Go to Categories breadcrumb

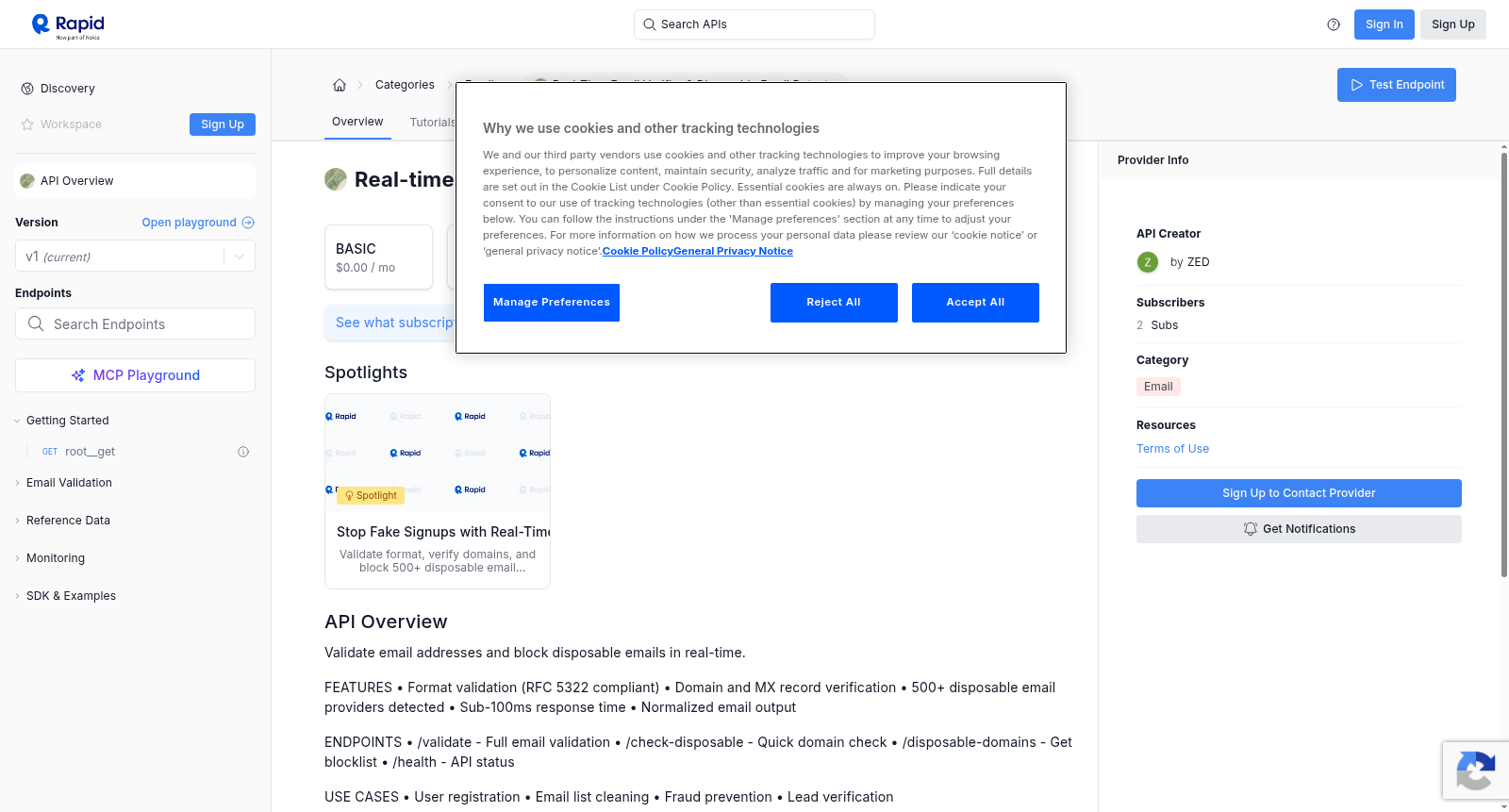coord(405,85)
